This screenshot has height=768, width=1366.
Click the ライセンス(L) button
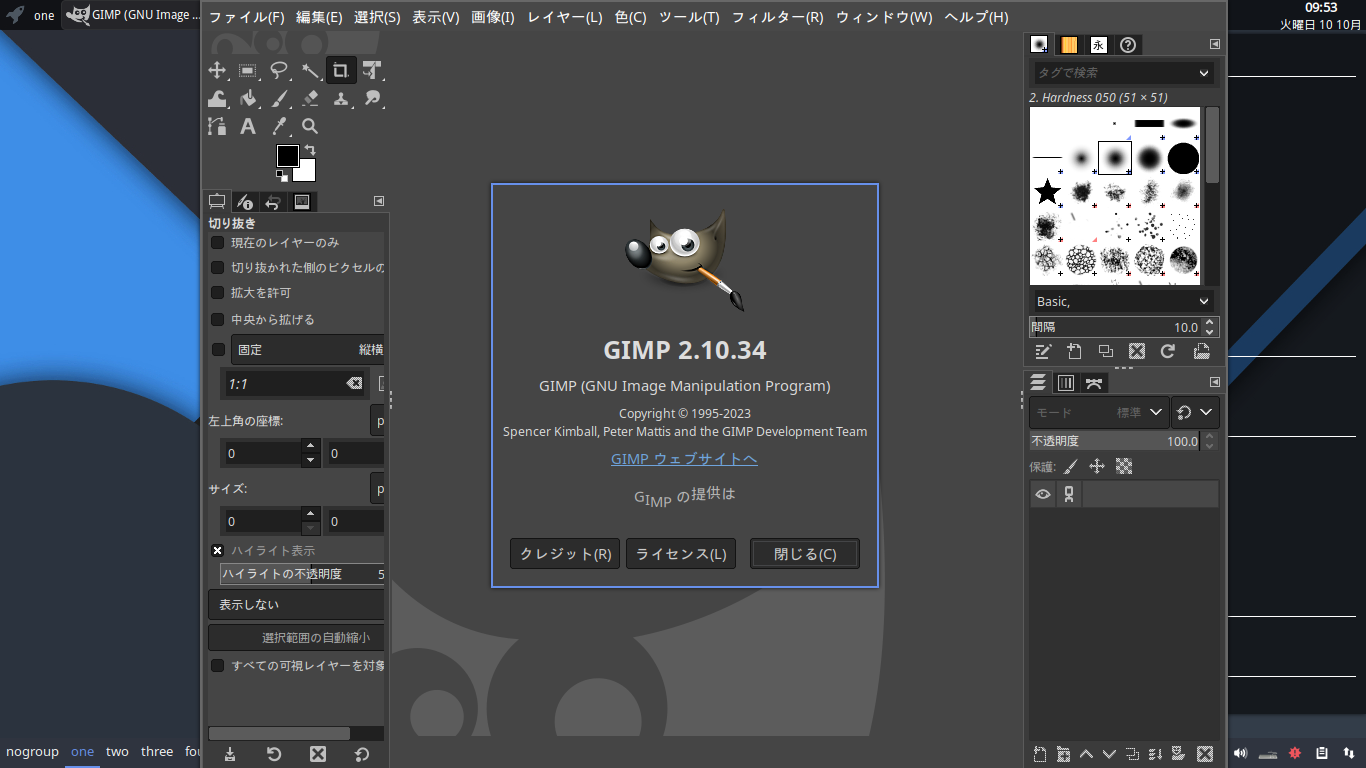pos(681,554)
